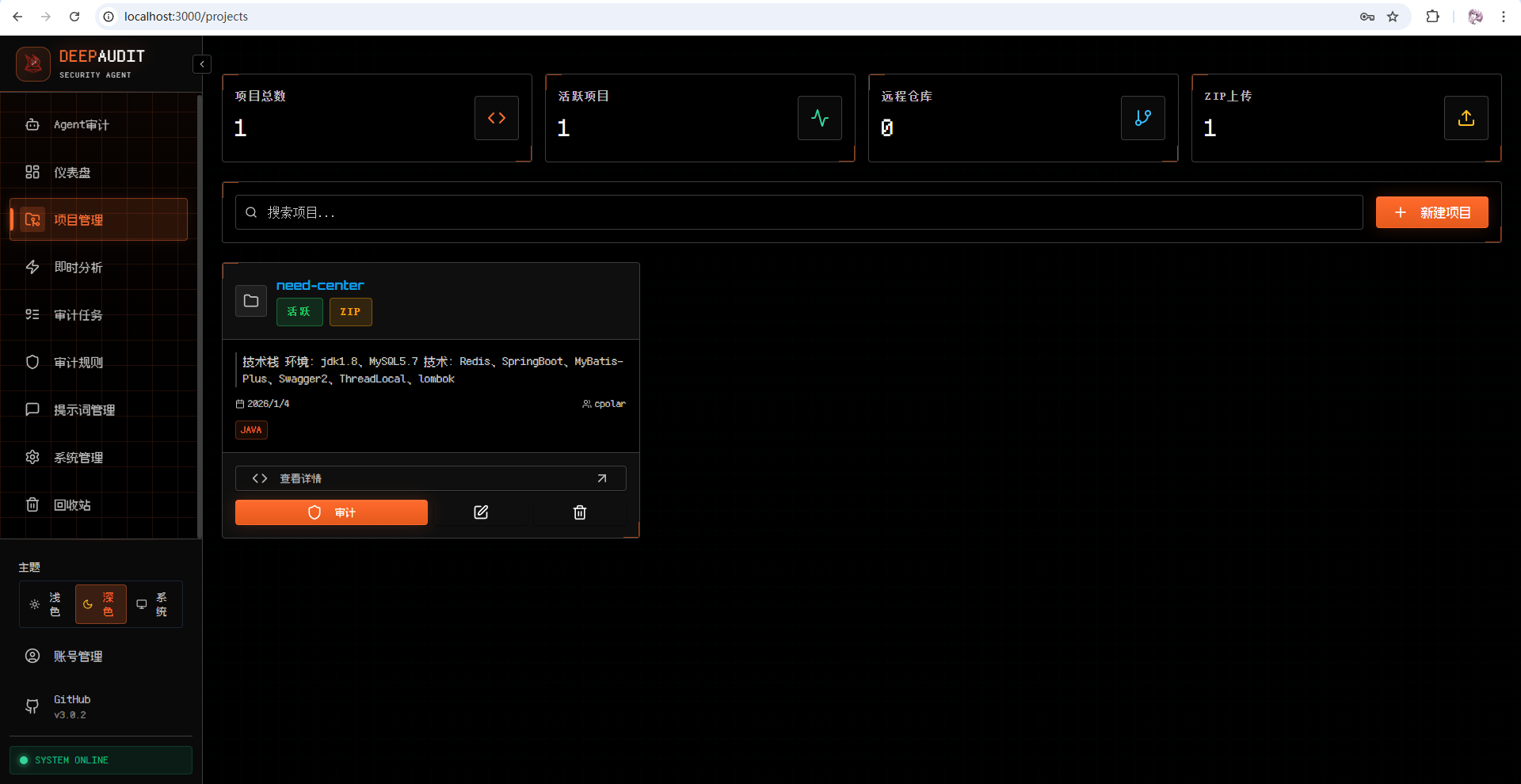Click the folder icon beside need-center
1521x784 pixels.
(x=251, y=301)
